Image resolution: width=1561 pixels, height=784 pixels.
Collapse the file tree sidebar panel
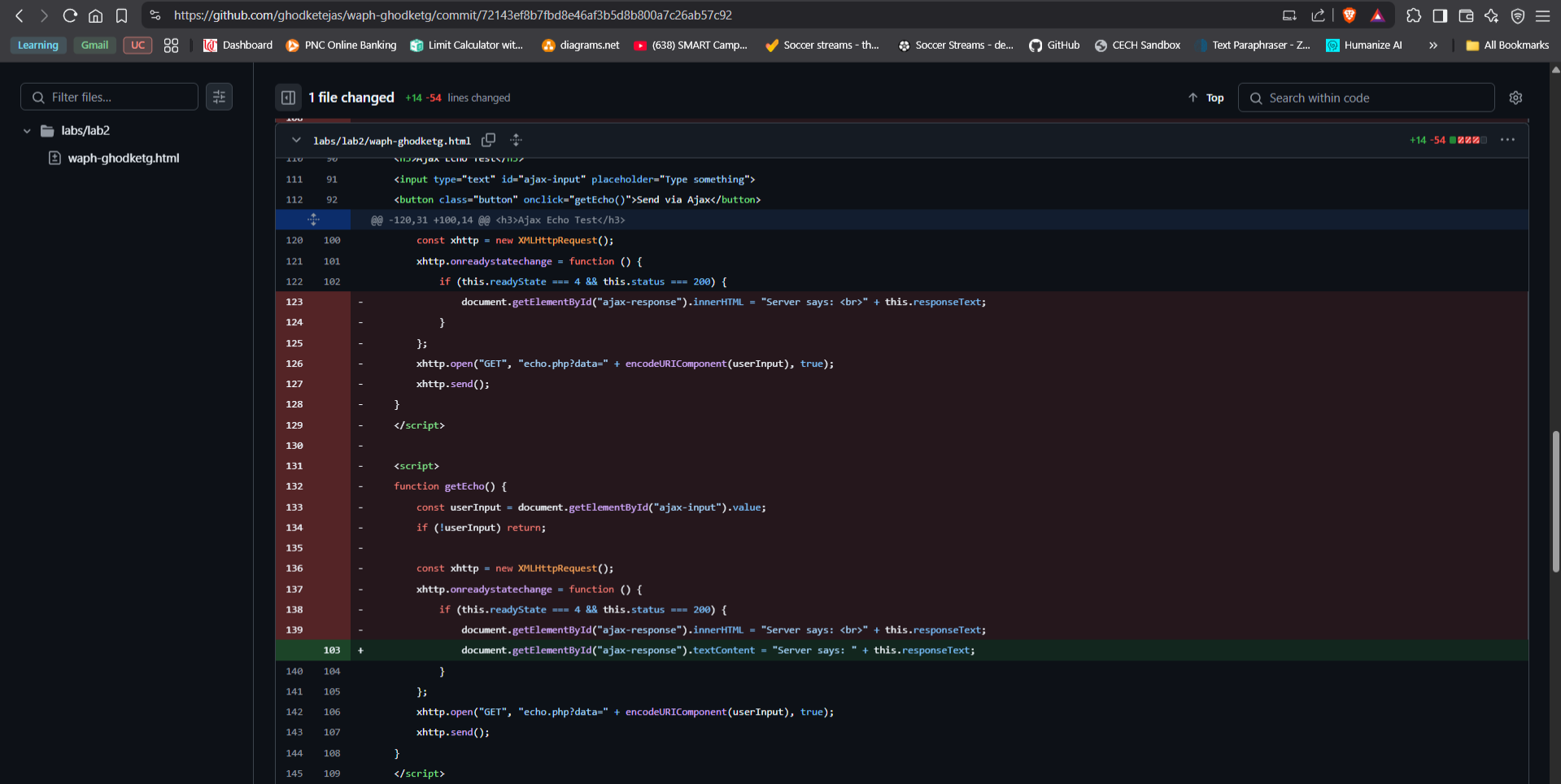click(x=288, y=98)
